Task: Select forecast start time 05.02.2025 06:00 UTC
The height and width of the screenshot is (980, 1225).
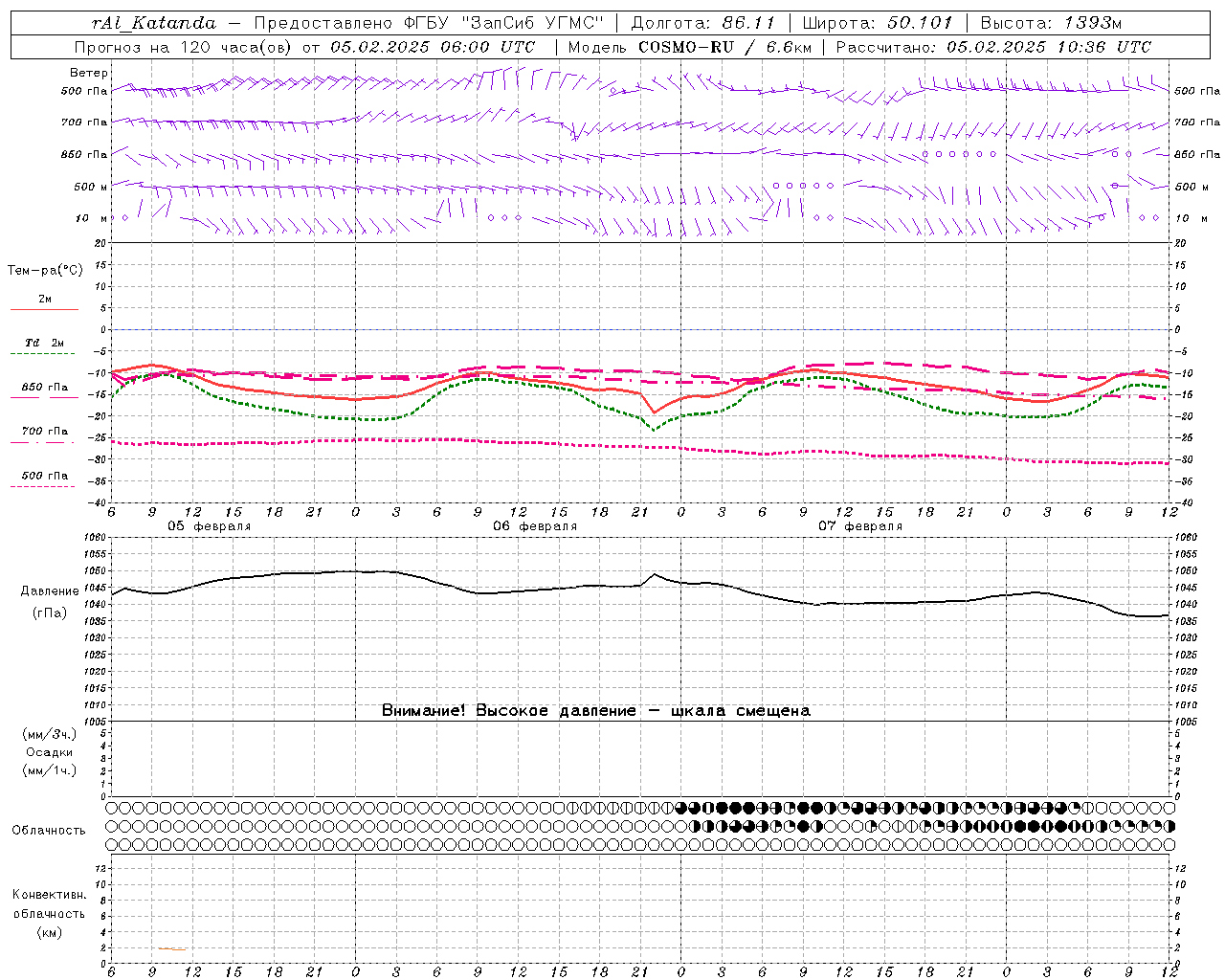Action: [x=433, y=47]
